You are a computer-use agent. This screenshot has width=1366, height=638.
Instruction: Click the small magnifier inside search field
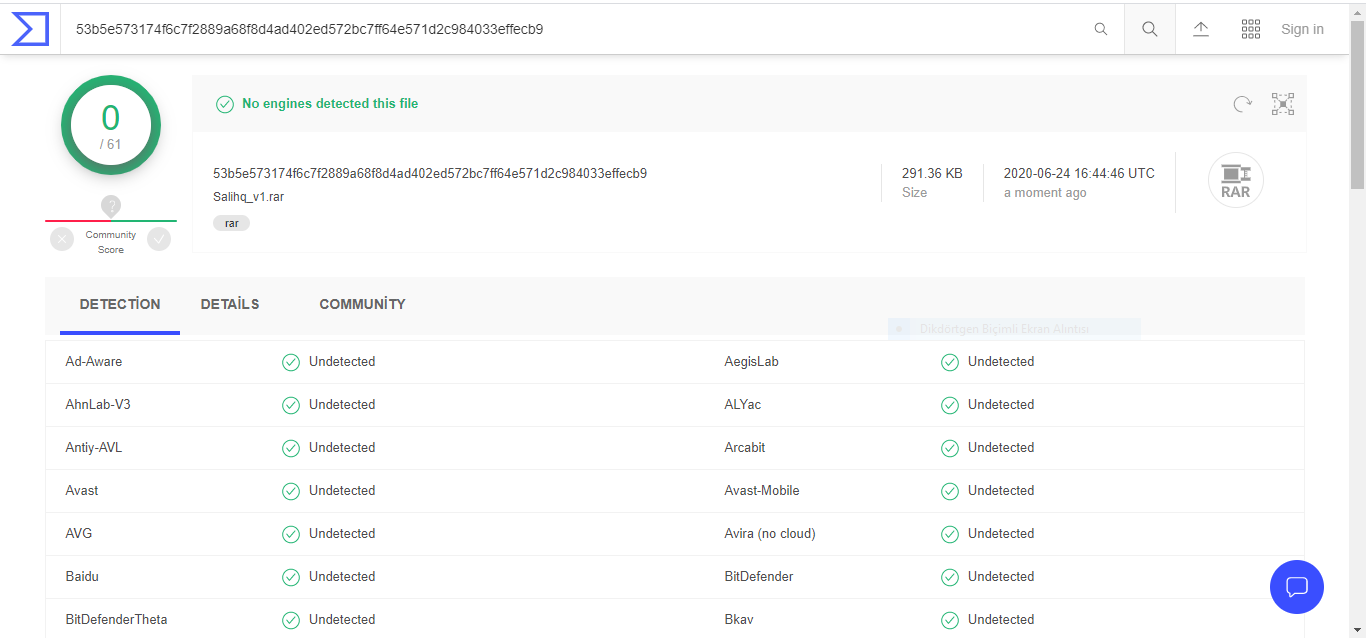(1101, 29)
